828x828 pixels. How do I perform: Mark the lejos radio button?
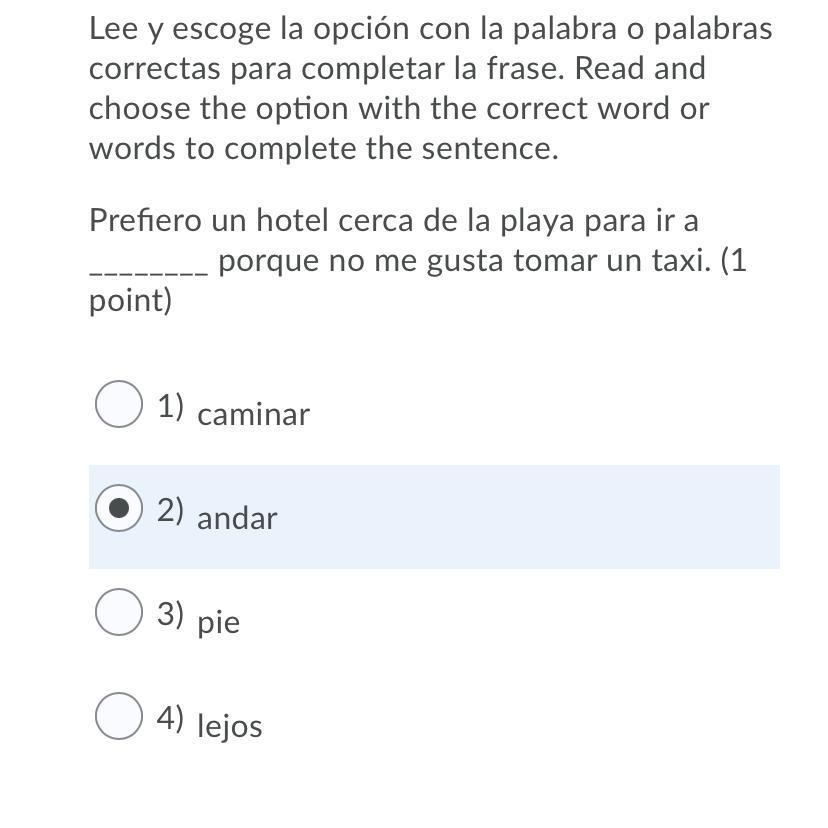point(119,716)
